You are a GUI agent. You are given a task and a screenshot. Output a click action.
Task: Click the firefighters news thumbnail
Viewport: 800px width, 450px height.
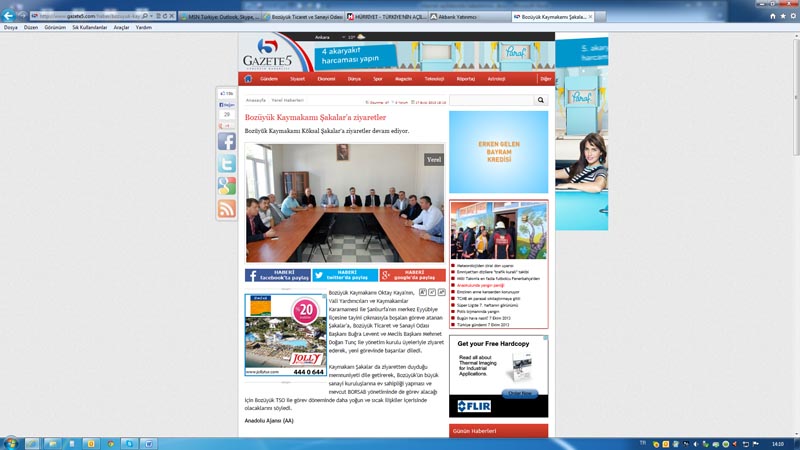pyautogui.click(x=498, y=230)
